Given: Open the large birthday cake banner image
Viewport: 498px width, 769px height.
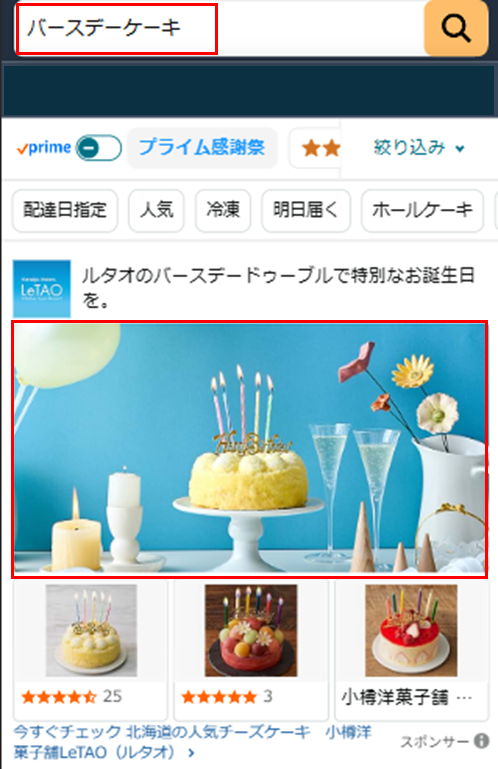Looking at the screenshot, I should tap(250, 449).
